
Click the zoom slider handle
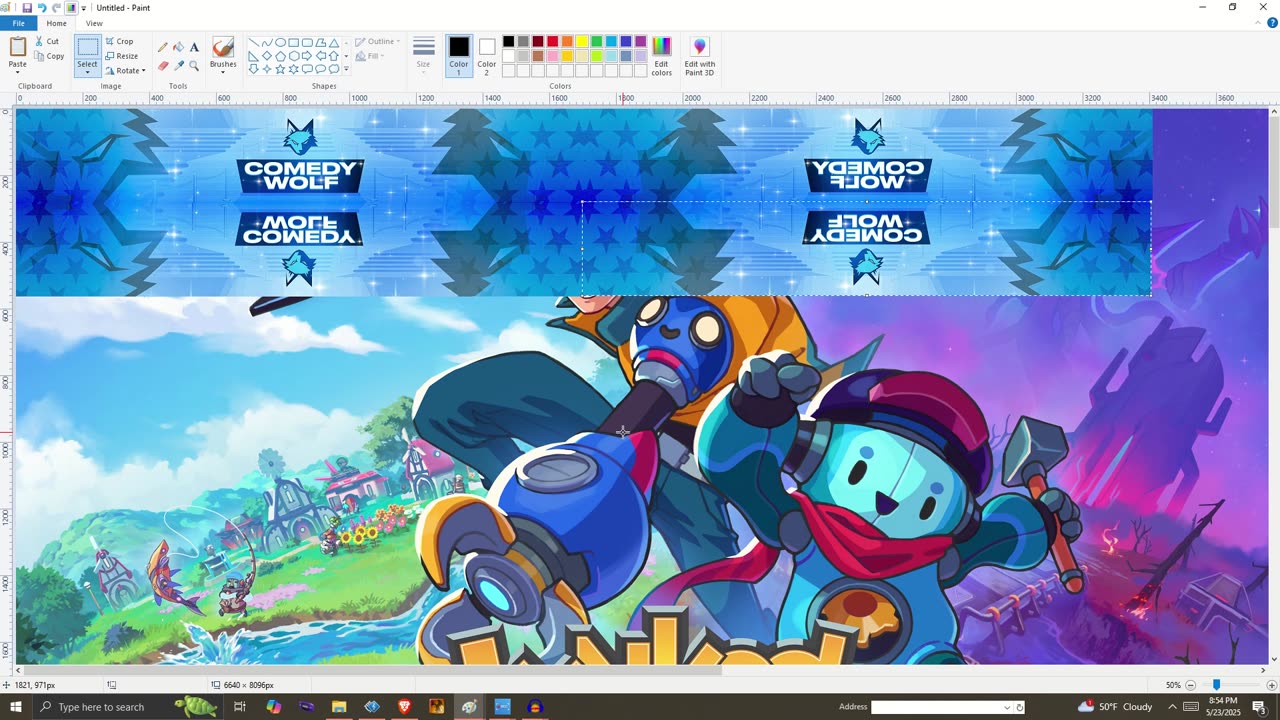click(x=1216, y=685)
